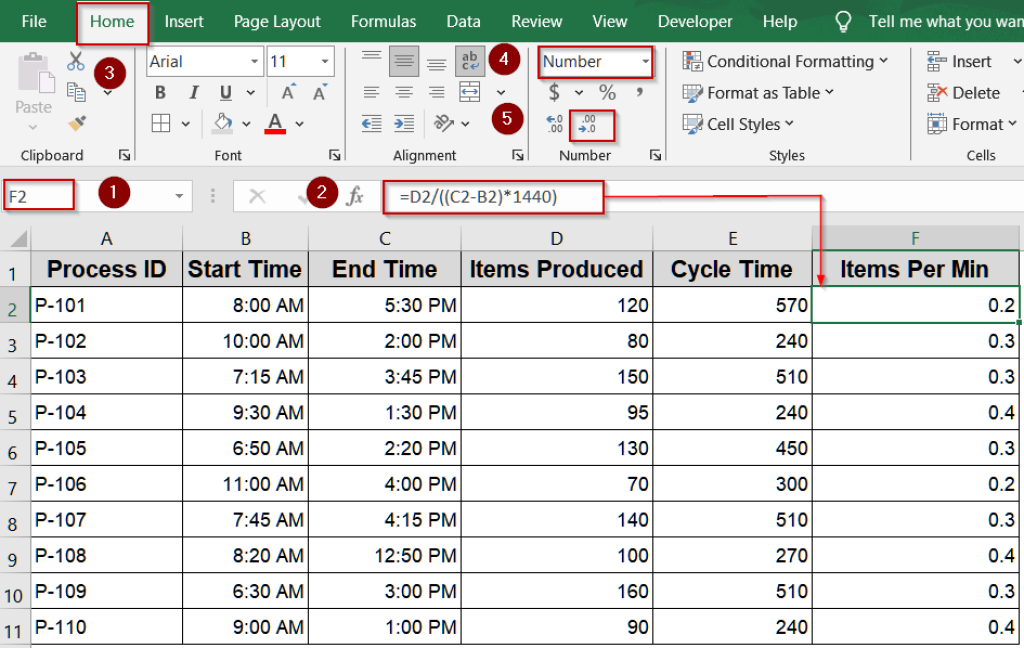Switch to the Formulas ribbon tab
Screen dimensions: 1024x648
[383, 21]
